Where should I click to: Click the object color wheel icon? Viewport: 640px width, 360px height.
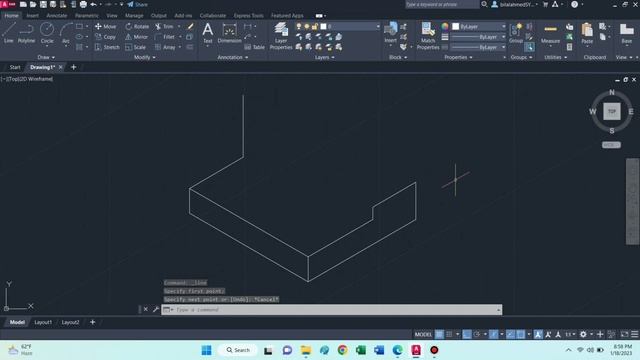pos(445,27)
